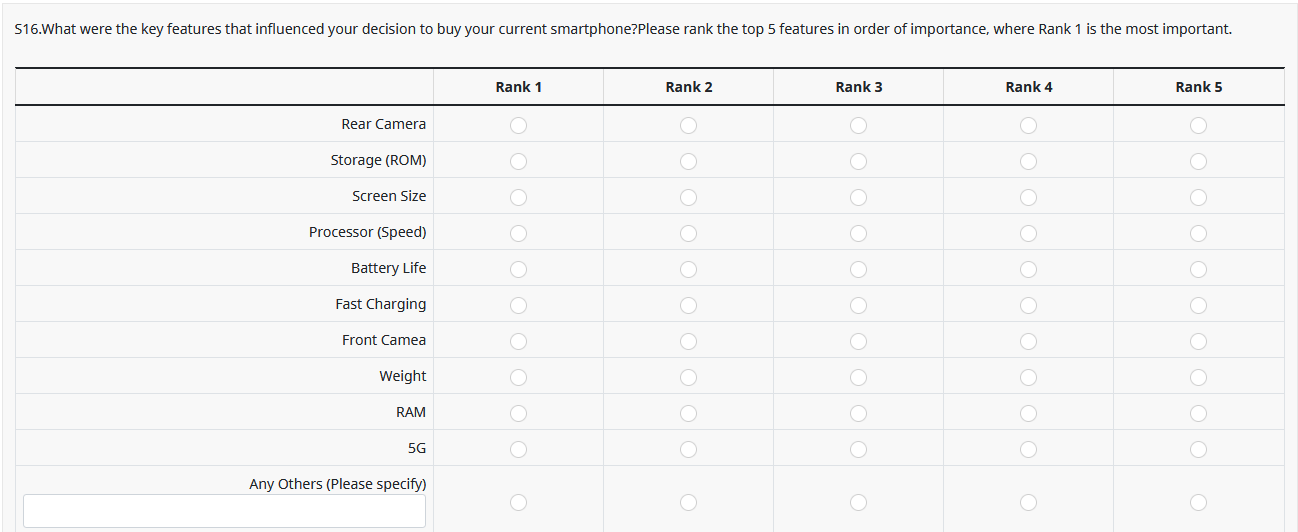Choose Rank 5 for Rear Camera
This screenshot has width=1298, height=532.
[1198, 125]
